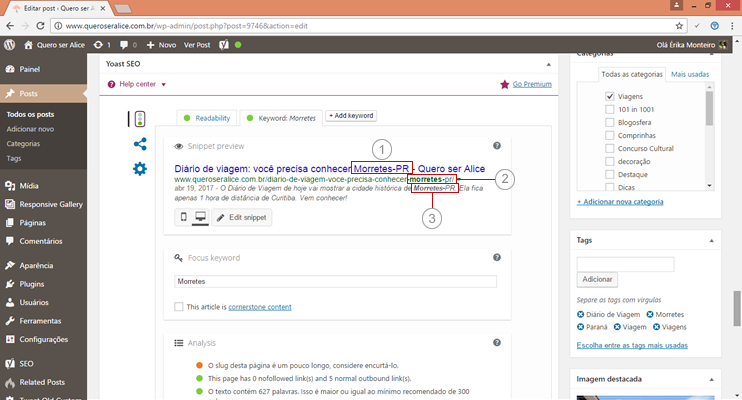Switch to Mais usadas tab
The image size is (742, 400).
pos(690,74)
